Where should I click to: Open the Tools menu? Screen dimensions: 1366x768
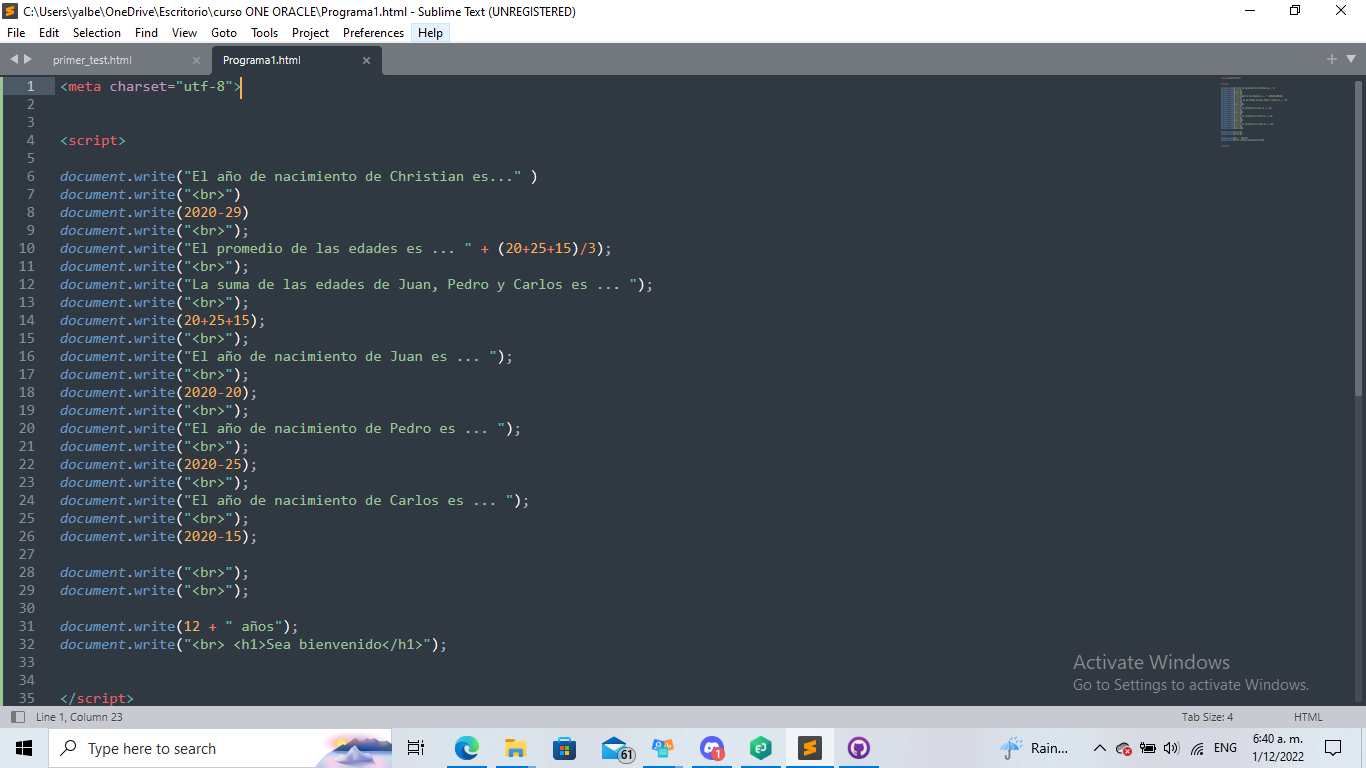[x=265, y=33]
